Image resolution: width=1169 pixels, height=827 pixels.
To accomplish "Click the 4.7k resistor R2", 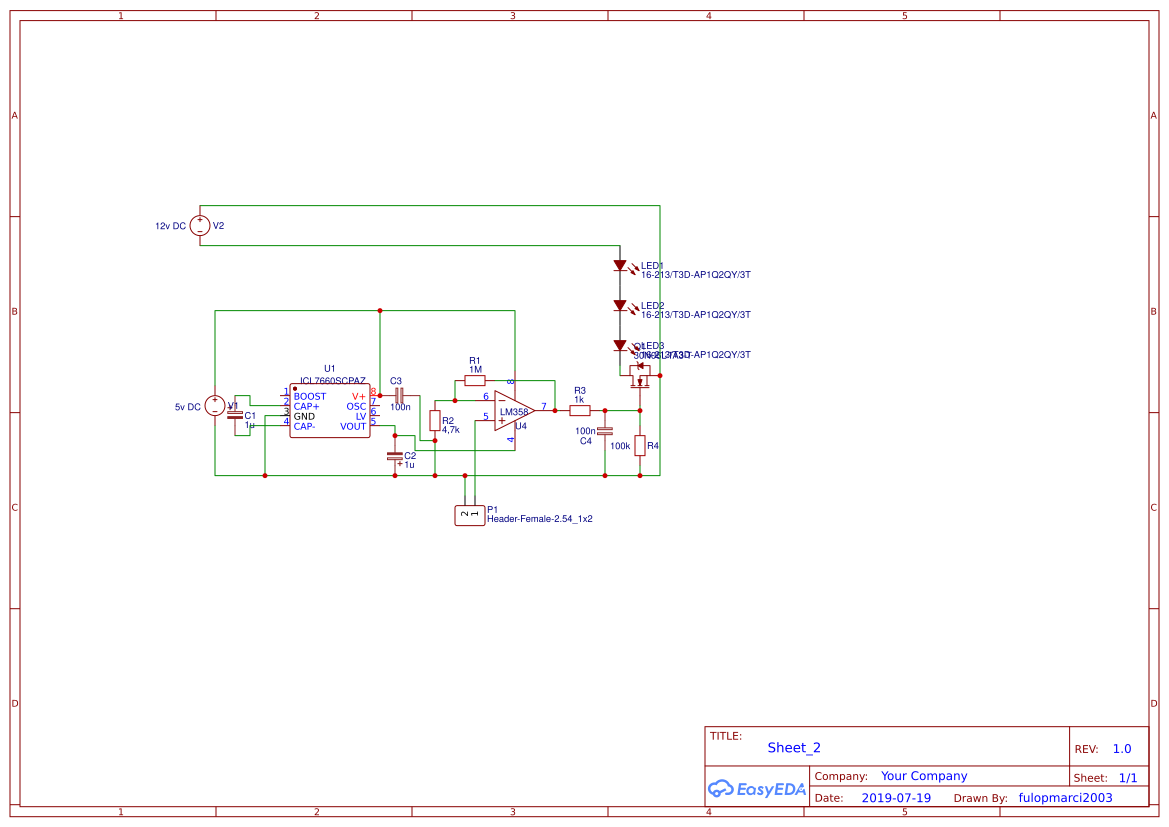I will click(x=436, y=422).
